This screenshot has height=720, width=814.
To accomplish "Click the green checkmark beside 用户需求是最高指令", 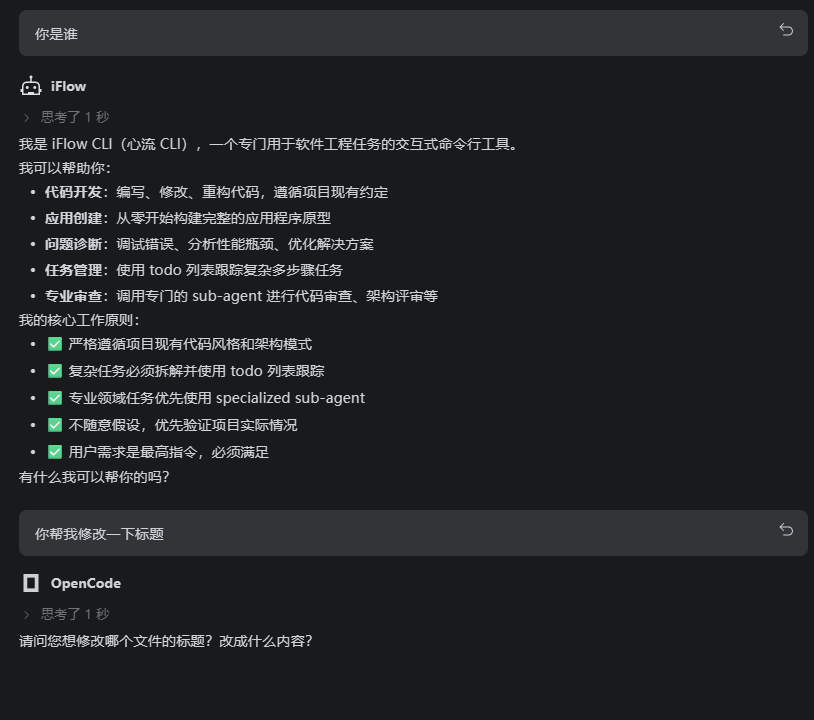I will tap(55, 452).
